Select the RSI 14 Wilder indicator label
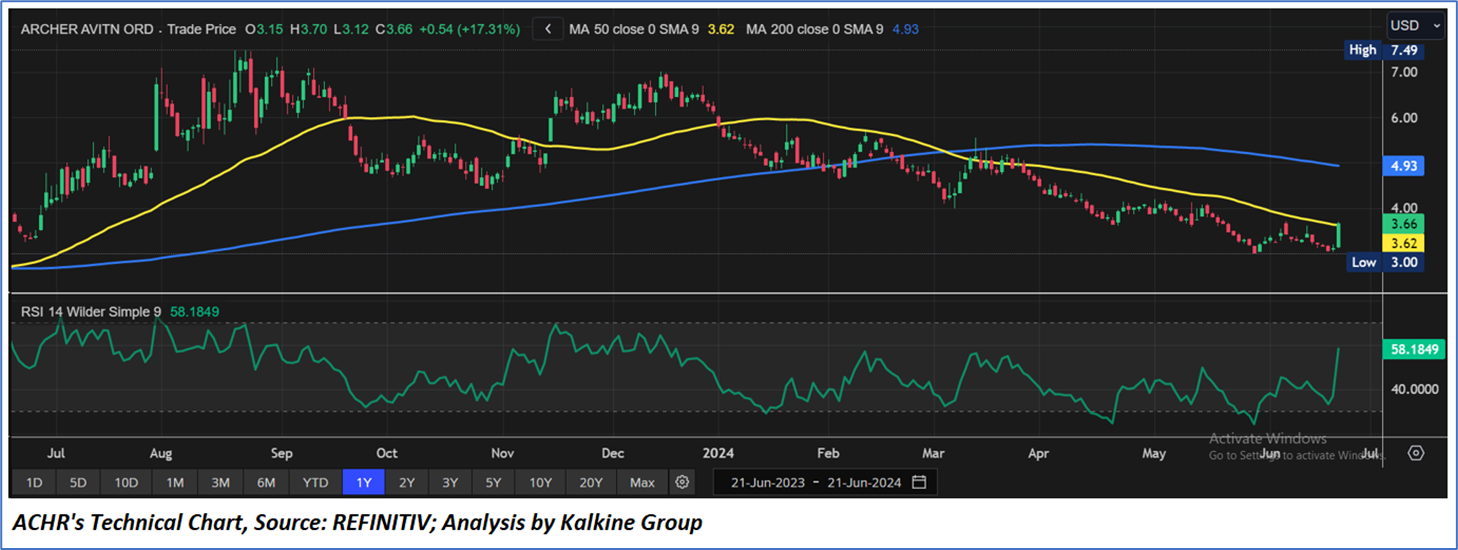Image resolution: width=1458 pixels, height=550 pixels. point(91,312)
